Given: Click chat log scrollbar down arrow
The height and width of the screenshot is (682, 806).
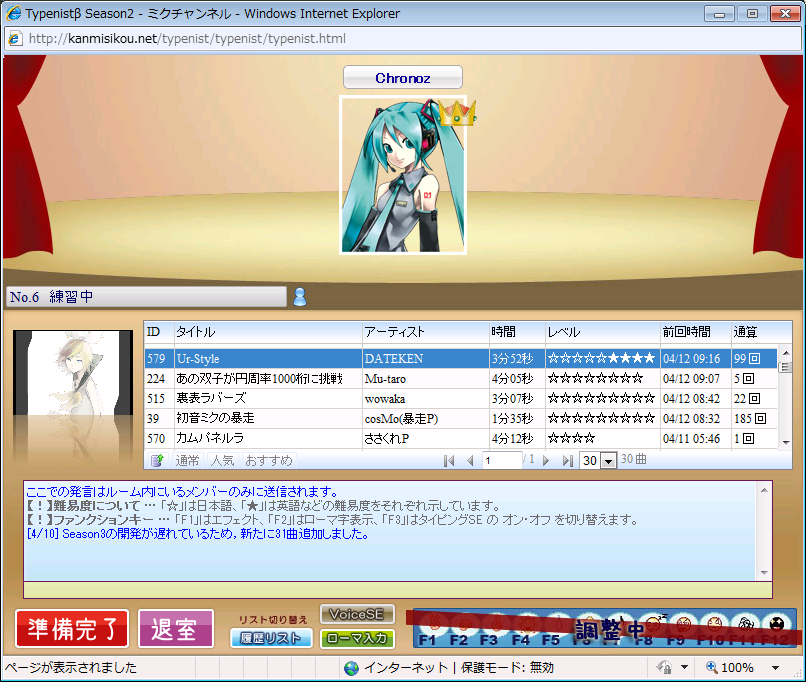Looking at the screenshot, I should pyautogui.click(x=764, y=573).
